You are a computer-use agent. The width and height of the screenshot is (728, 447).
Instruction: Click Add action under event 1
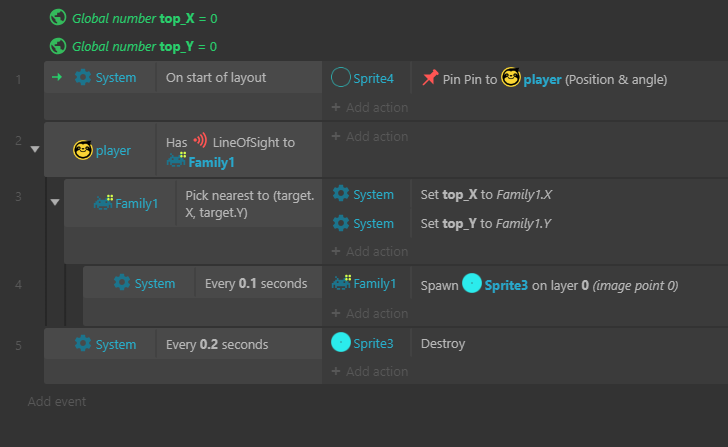(370, 107)
